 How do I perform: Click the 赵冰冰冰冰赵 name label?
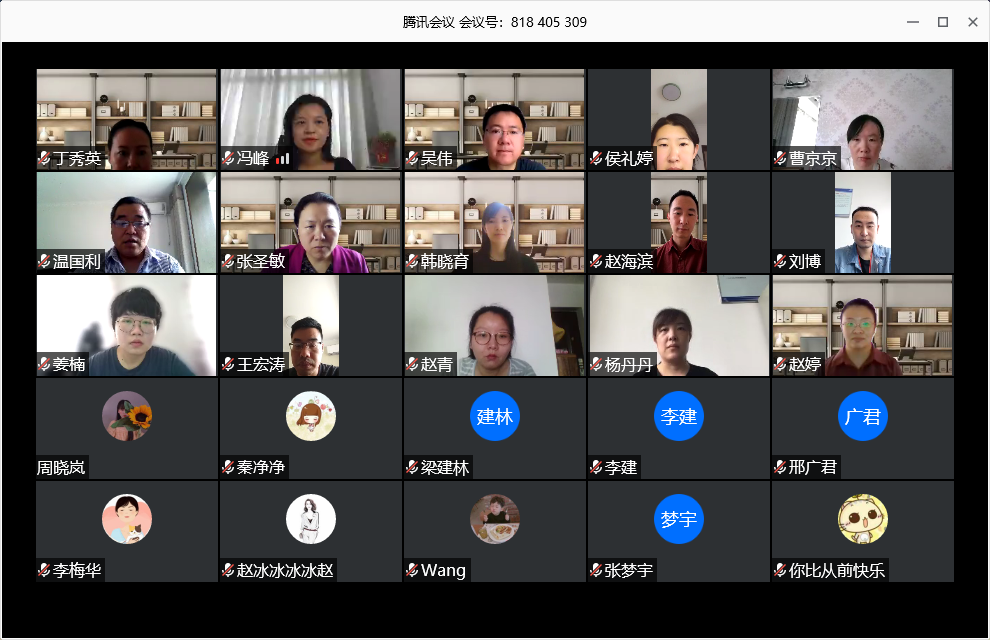pyautogui.click(x=285, y=570)
